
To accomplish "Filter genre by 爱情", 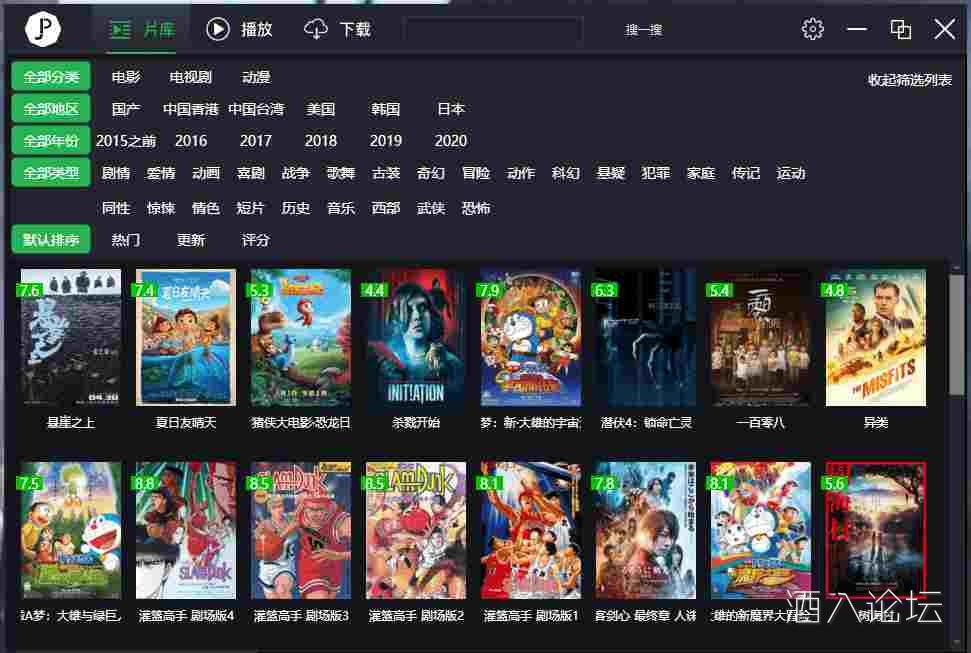I will pyautogui.click(x=161, y=173).
